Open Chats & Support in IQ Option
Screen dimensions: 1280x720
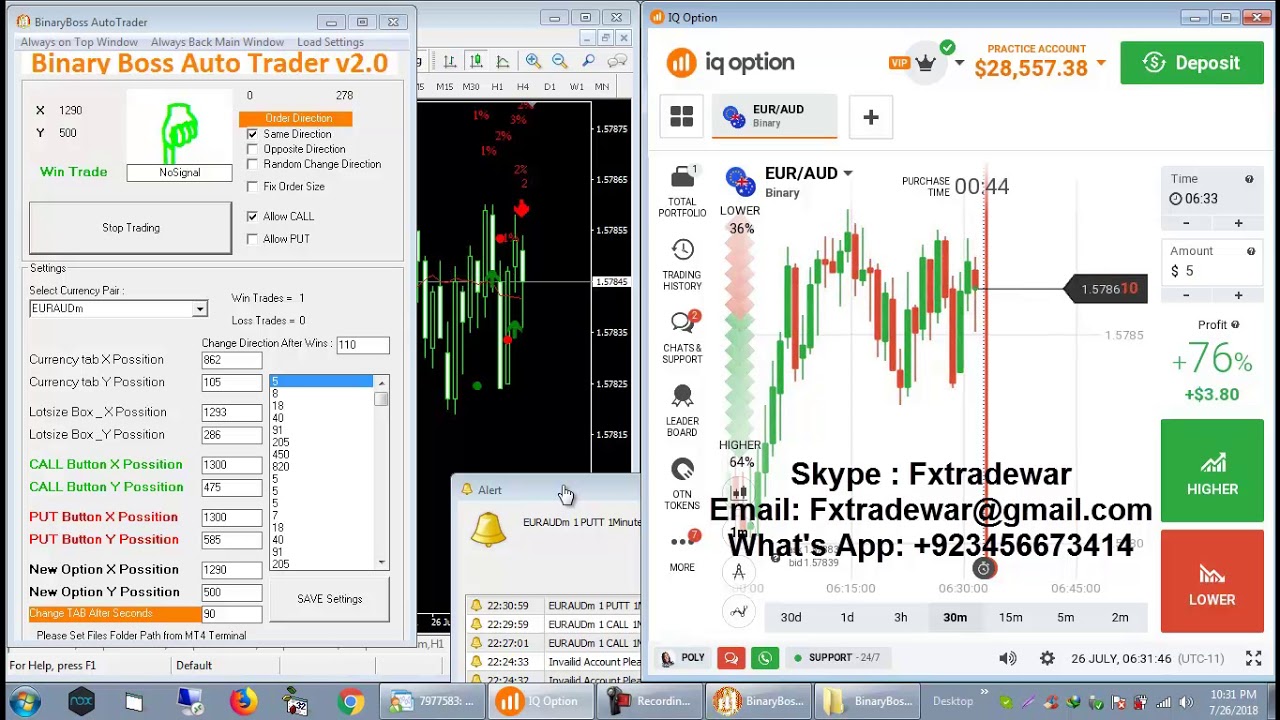click(x=682, y=338)
